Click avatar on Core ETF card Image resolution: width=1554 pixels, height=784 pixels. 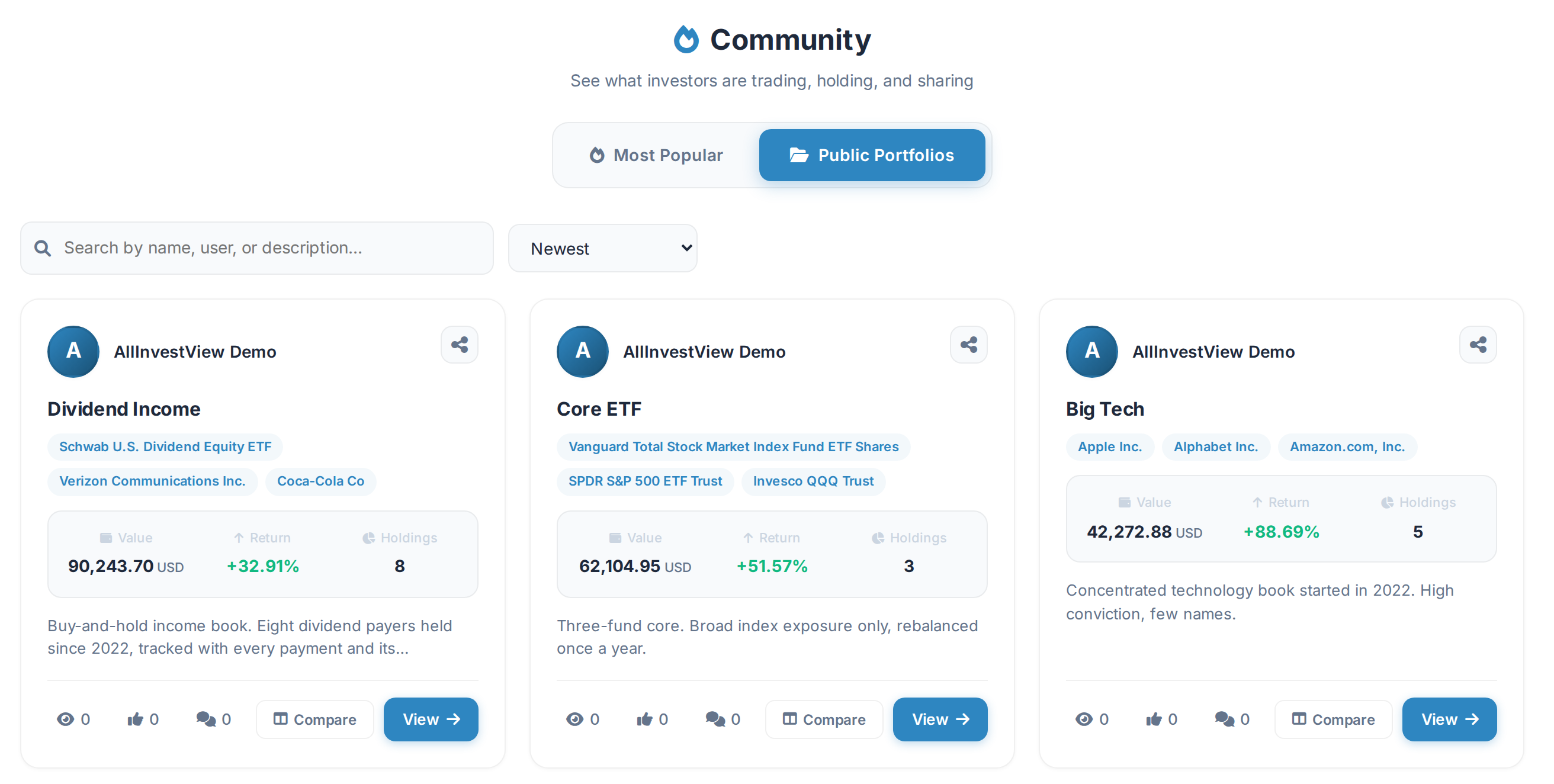click(x=583, y=352)
